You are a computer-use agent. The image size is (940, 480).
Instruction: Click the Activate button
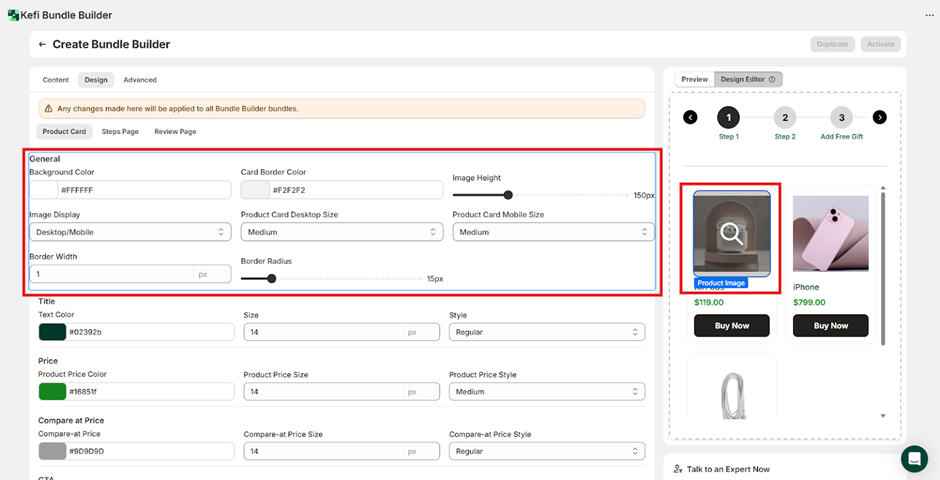881,44
